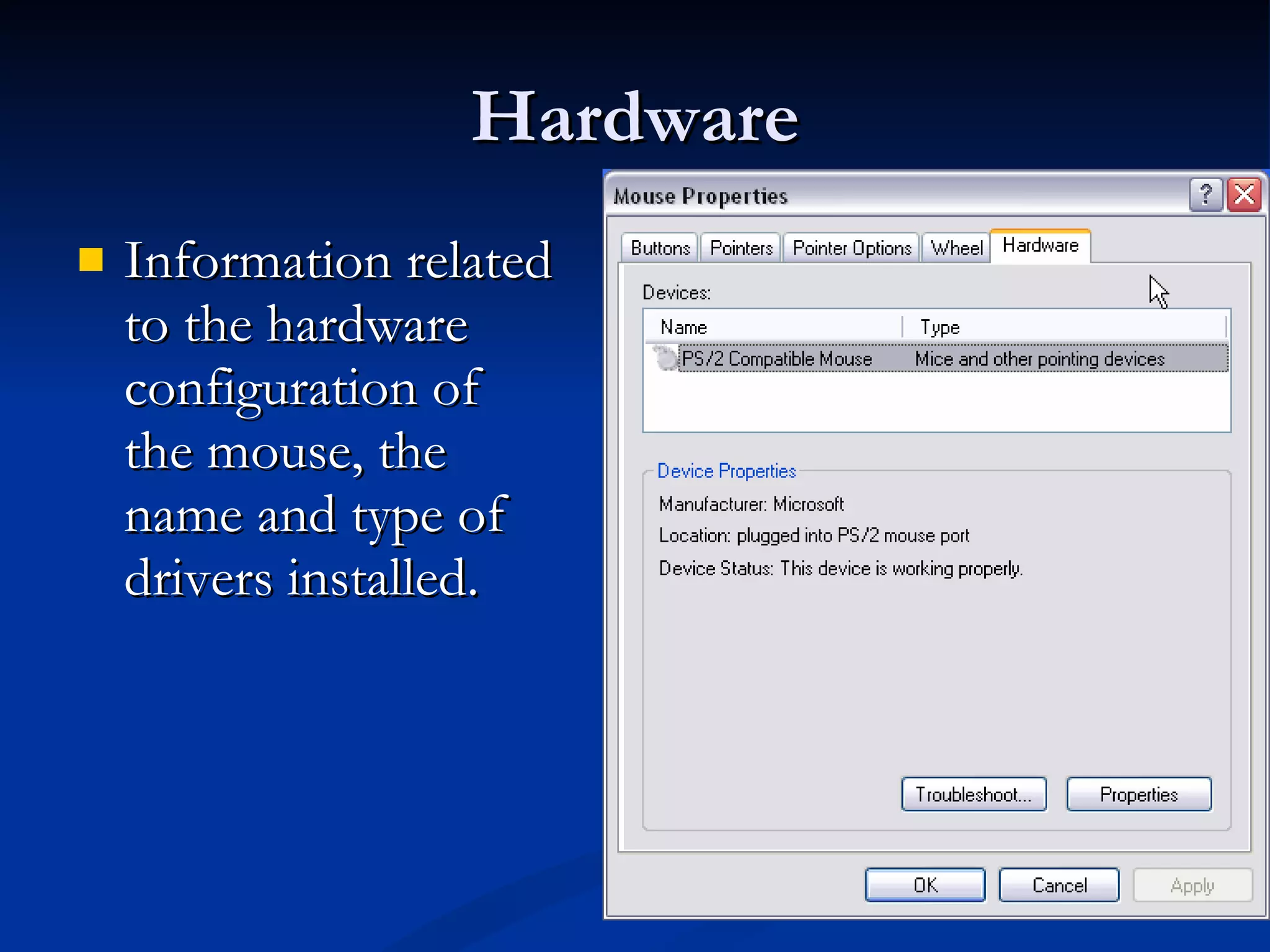Select the Pointer Options tab
The height and width of the screenshot is (952, 1270).
pos(851,248)
